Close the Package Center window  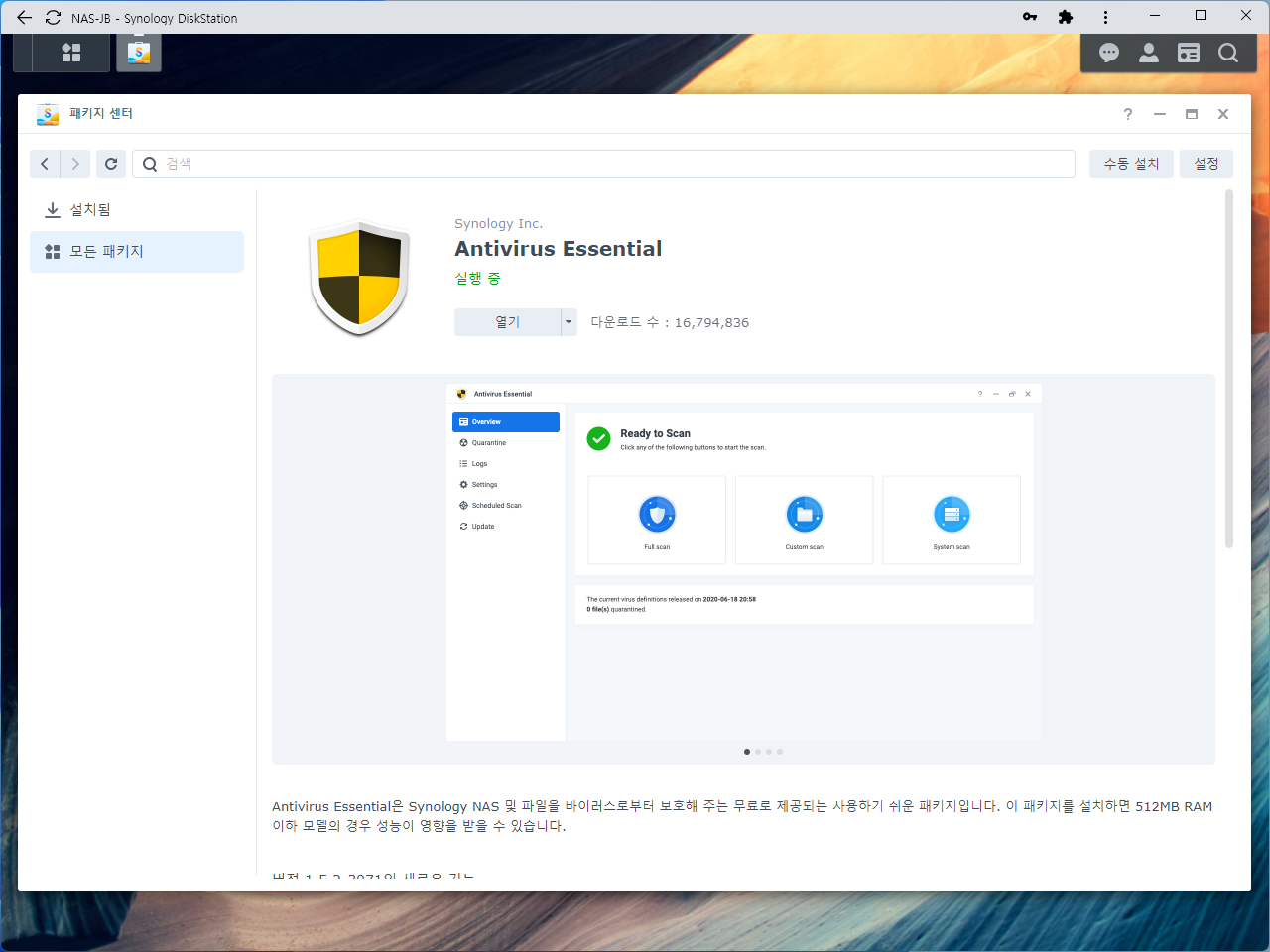1223,114
